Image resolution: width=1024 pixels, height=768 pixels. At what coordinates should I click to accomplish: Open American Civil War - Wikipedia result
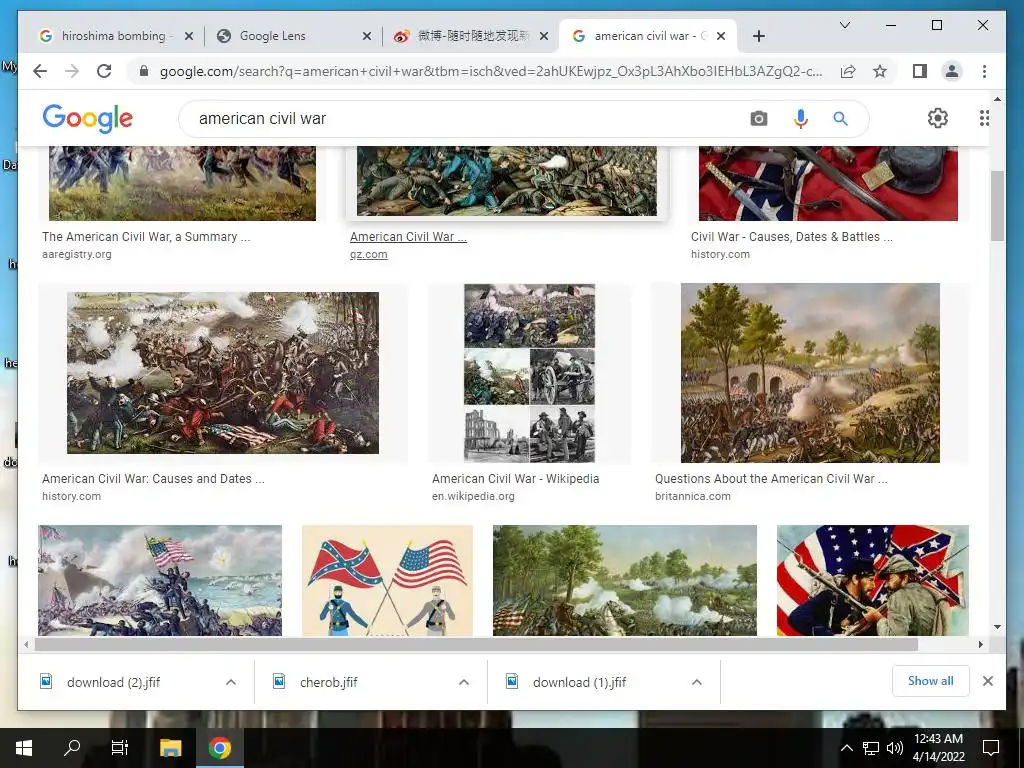(x=515, y=479)
